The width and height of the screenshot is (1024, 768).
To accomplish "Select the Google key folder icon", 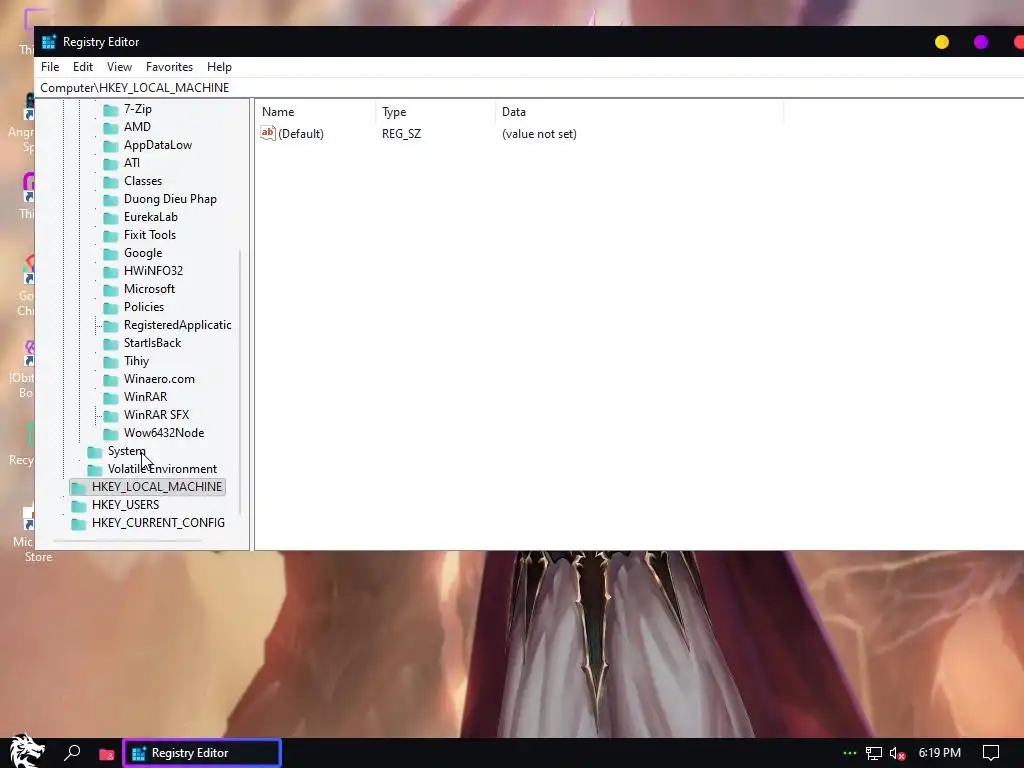I will pyautogui.click(x=111, y=253).
